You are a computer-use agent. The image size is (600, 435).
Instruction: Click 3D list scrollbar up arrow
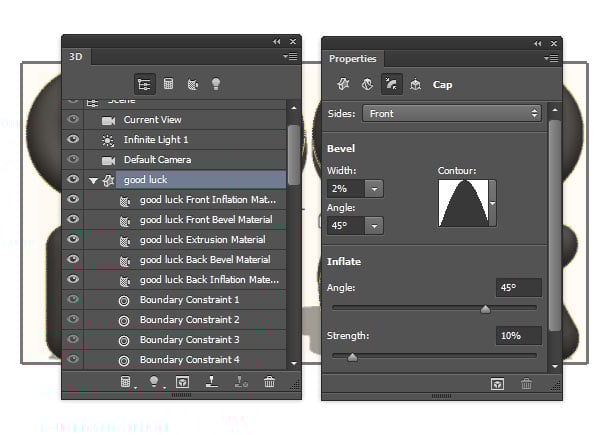pos(293,108)
